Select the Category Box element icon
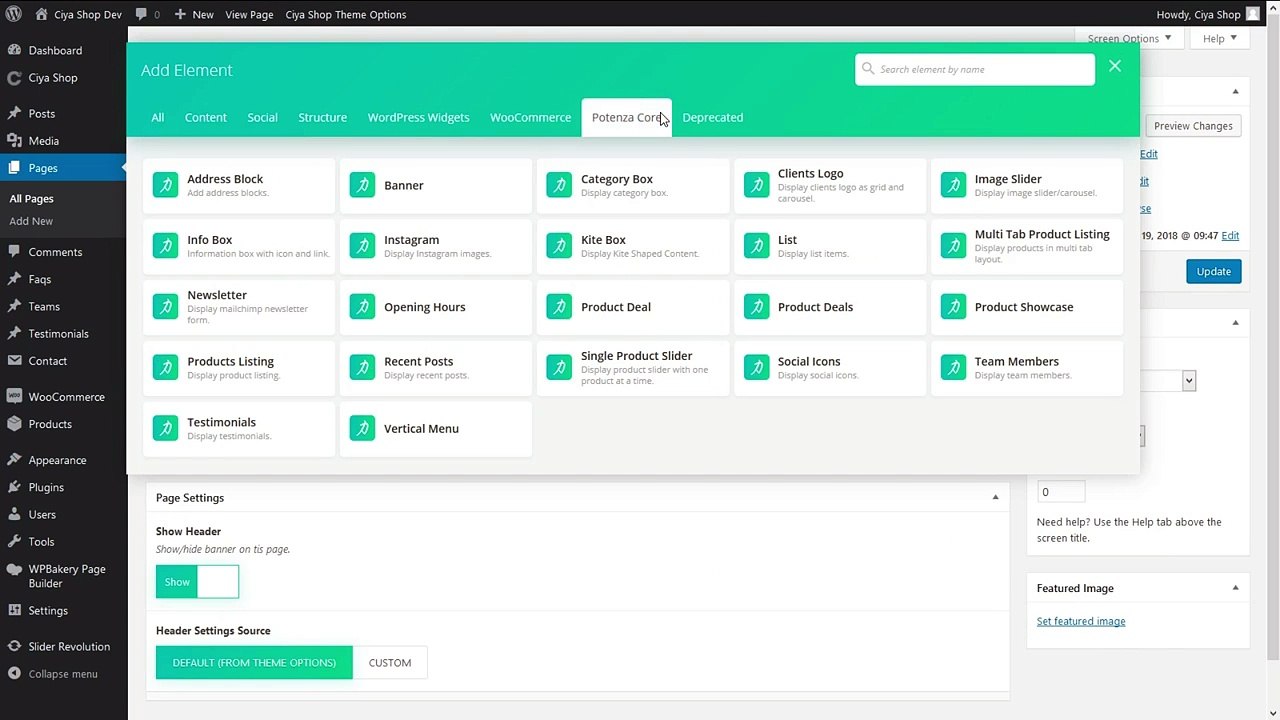The image size is (1280, 720). click(x=559, y=185)
